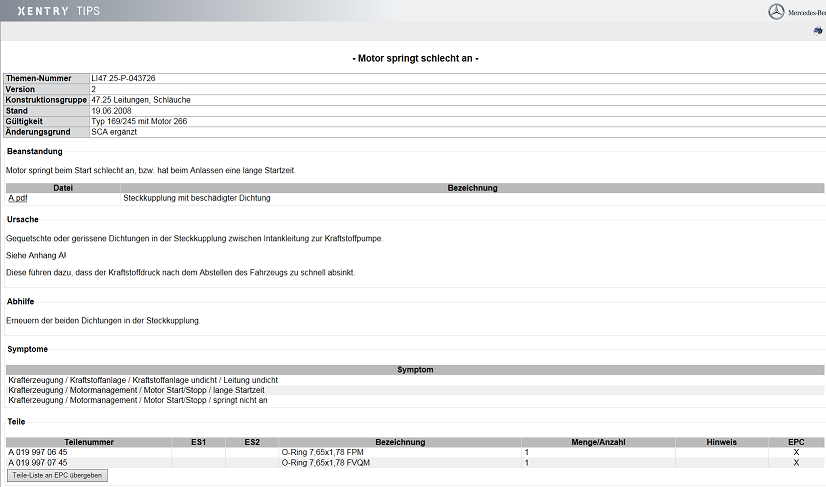Image resolution: width=826 pixels, height=487 pixels.
Task: Click the Symptom table header
Action: (415, 370)
